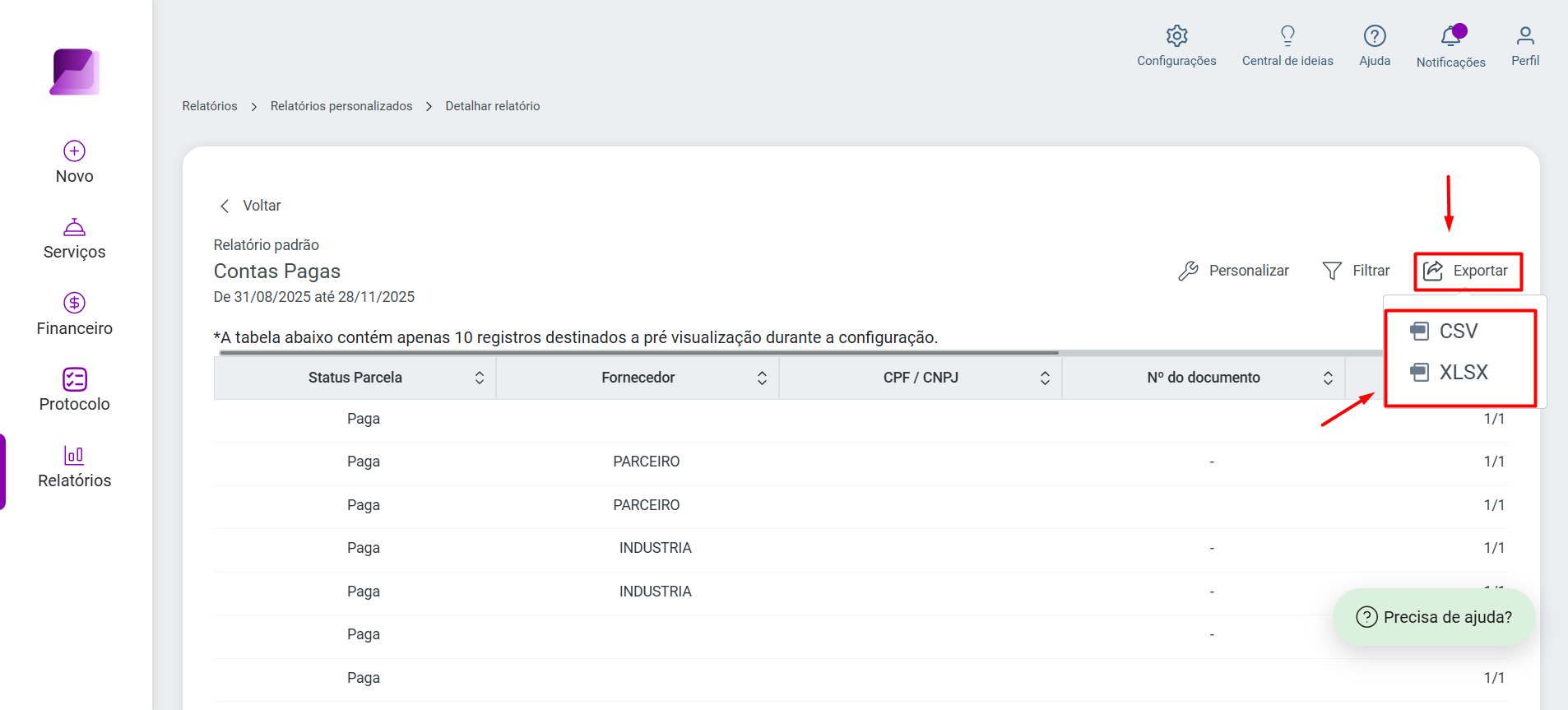Sort by Fornecedor column arrows

pos(763,378)
